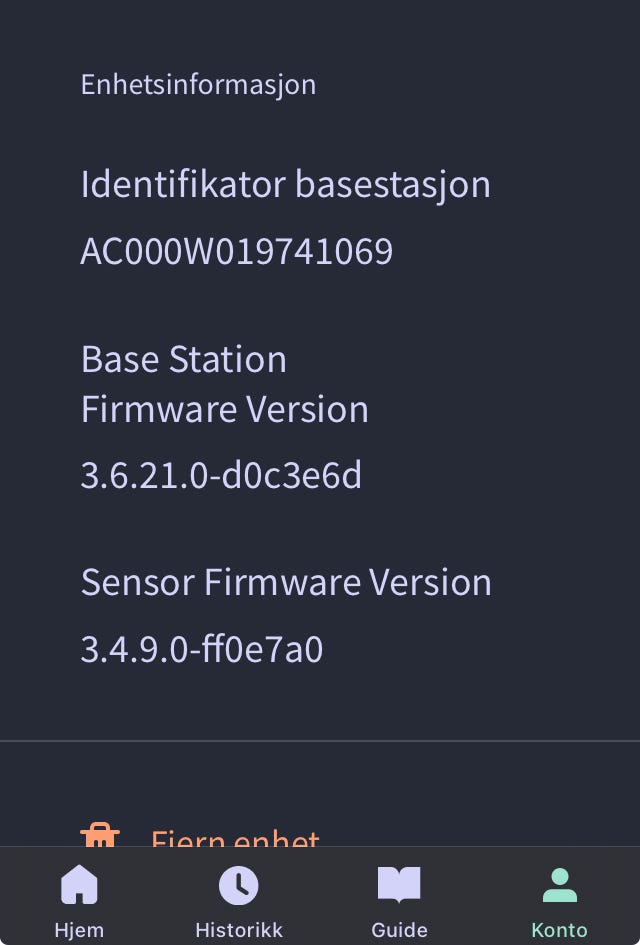Go to the Historikk tab label
Viewport: 640px width, 945px height.
point(239,930)
